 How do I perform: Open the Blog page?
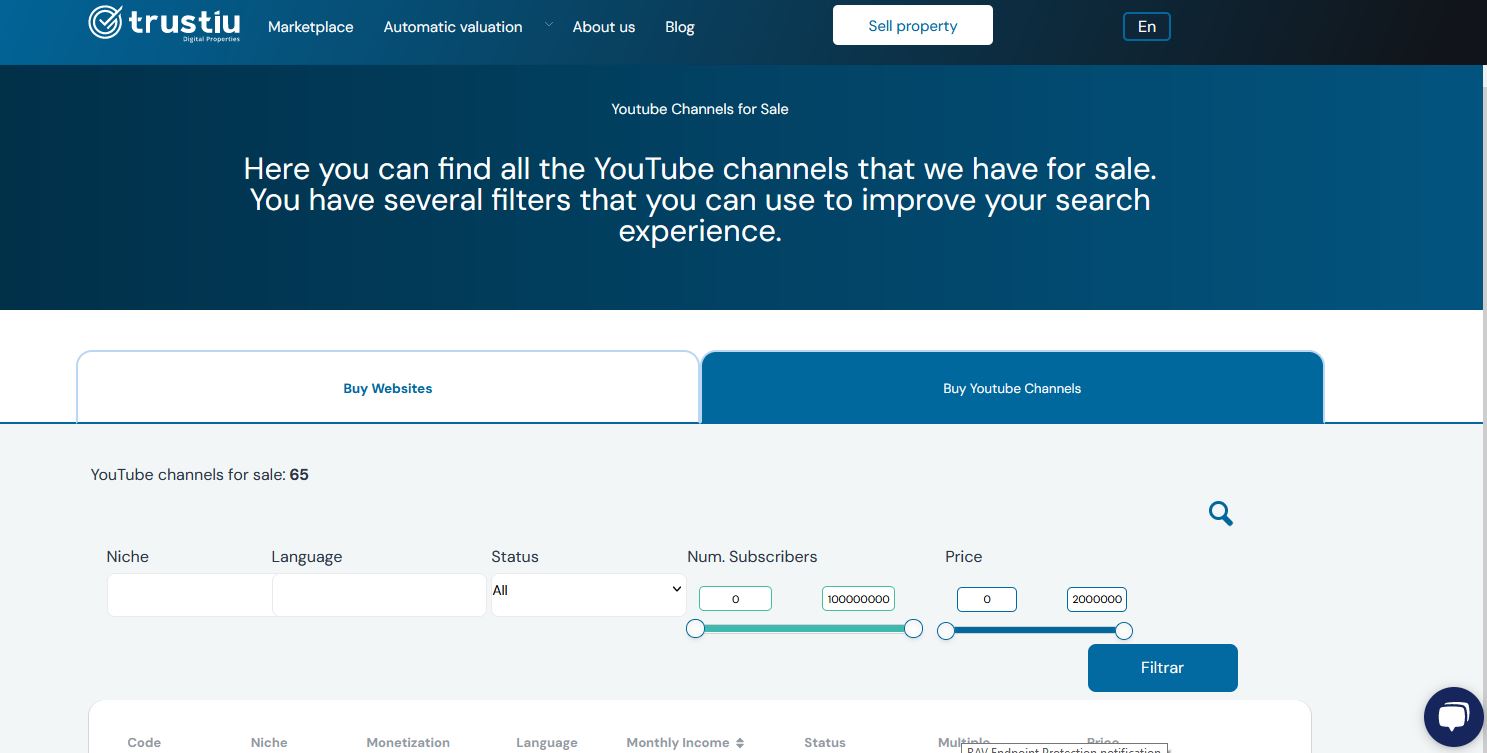[x=680, y=27]
